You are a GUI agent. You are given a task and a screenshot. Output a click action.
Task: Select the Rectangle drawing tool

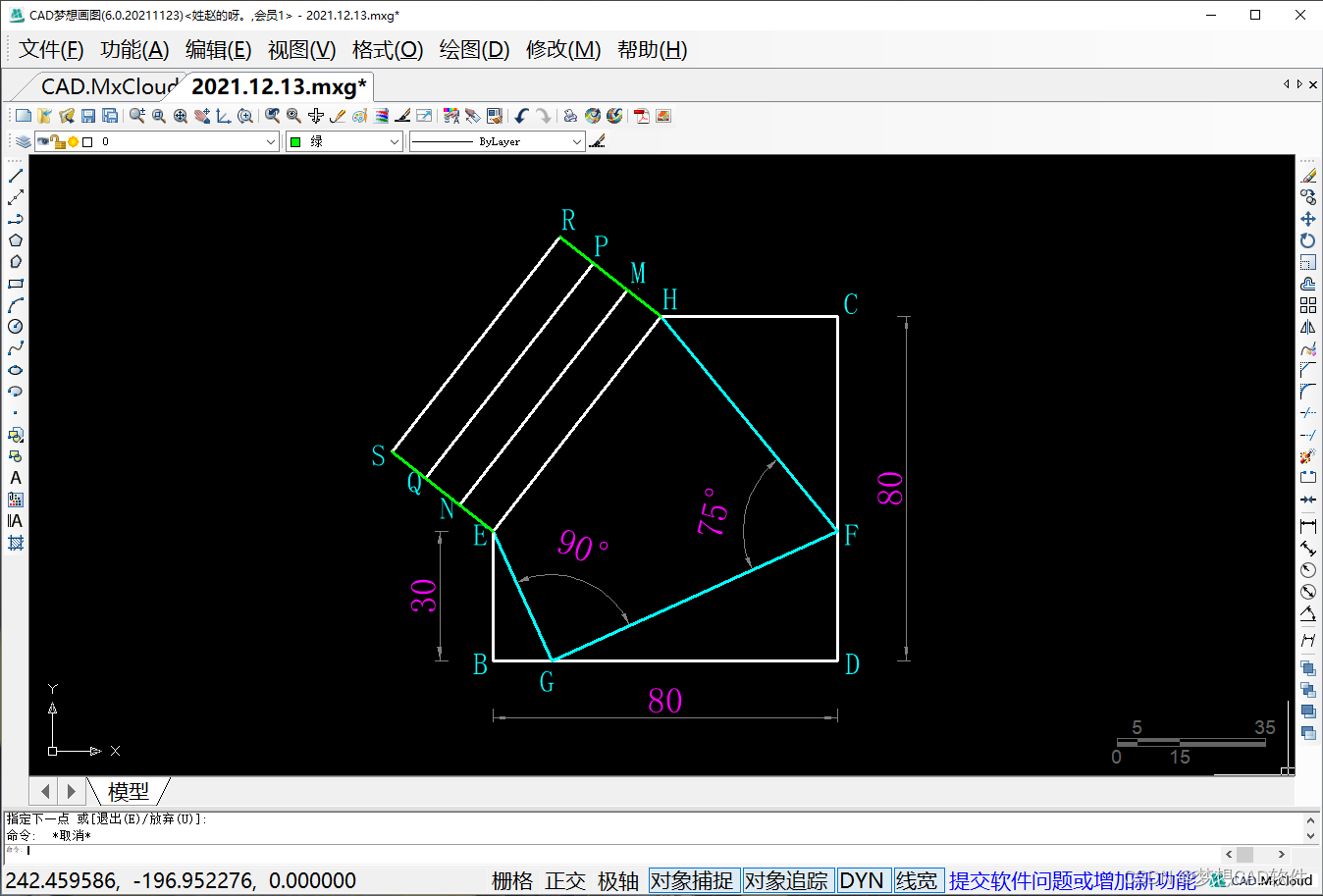click(x=16, y=284)
